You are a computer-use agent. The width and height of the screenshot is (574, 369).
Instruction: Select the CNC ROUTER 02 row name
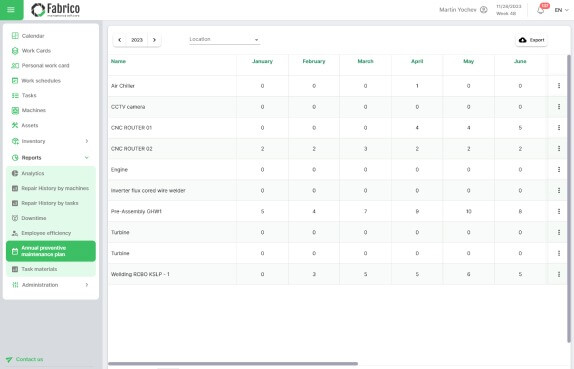(131, 149)
